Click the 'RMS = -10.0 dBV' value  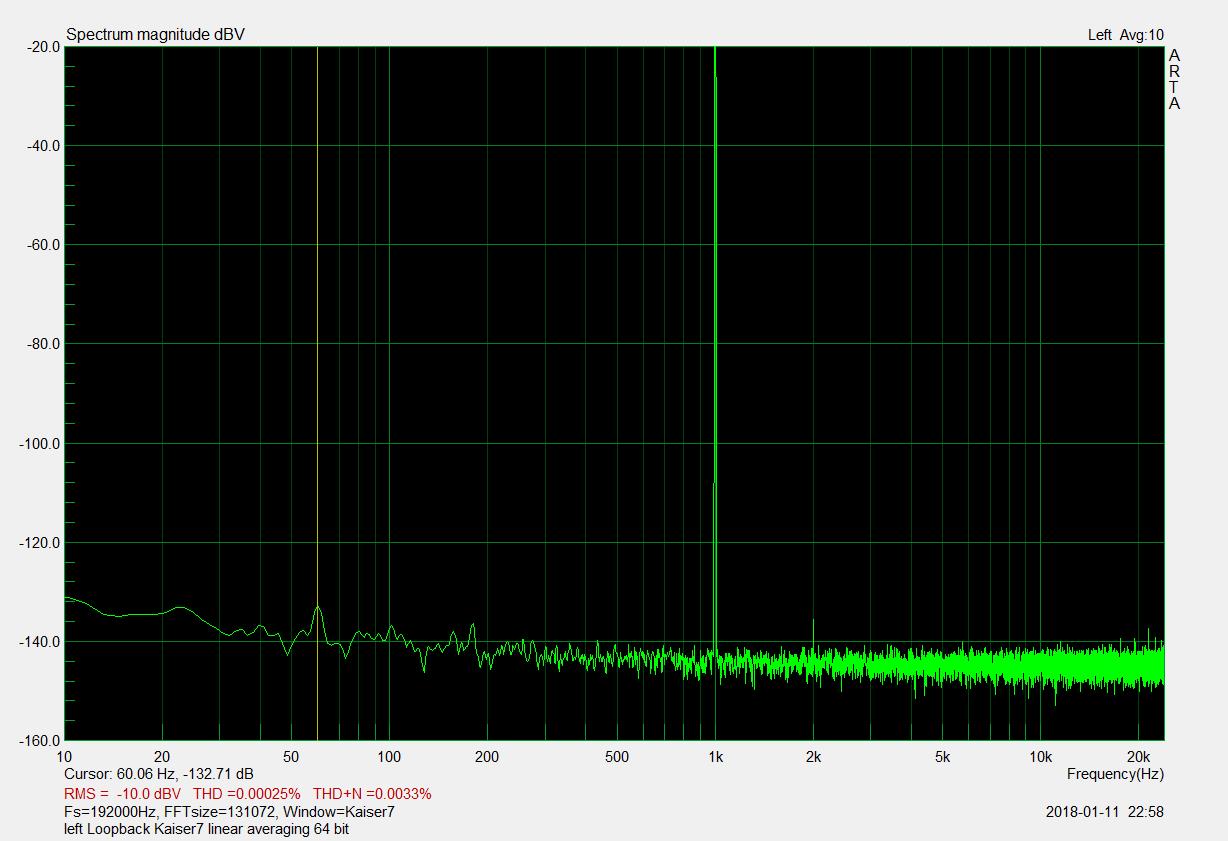click(121, 794)
